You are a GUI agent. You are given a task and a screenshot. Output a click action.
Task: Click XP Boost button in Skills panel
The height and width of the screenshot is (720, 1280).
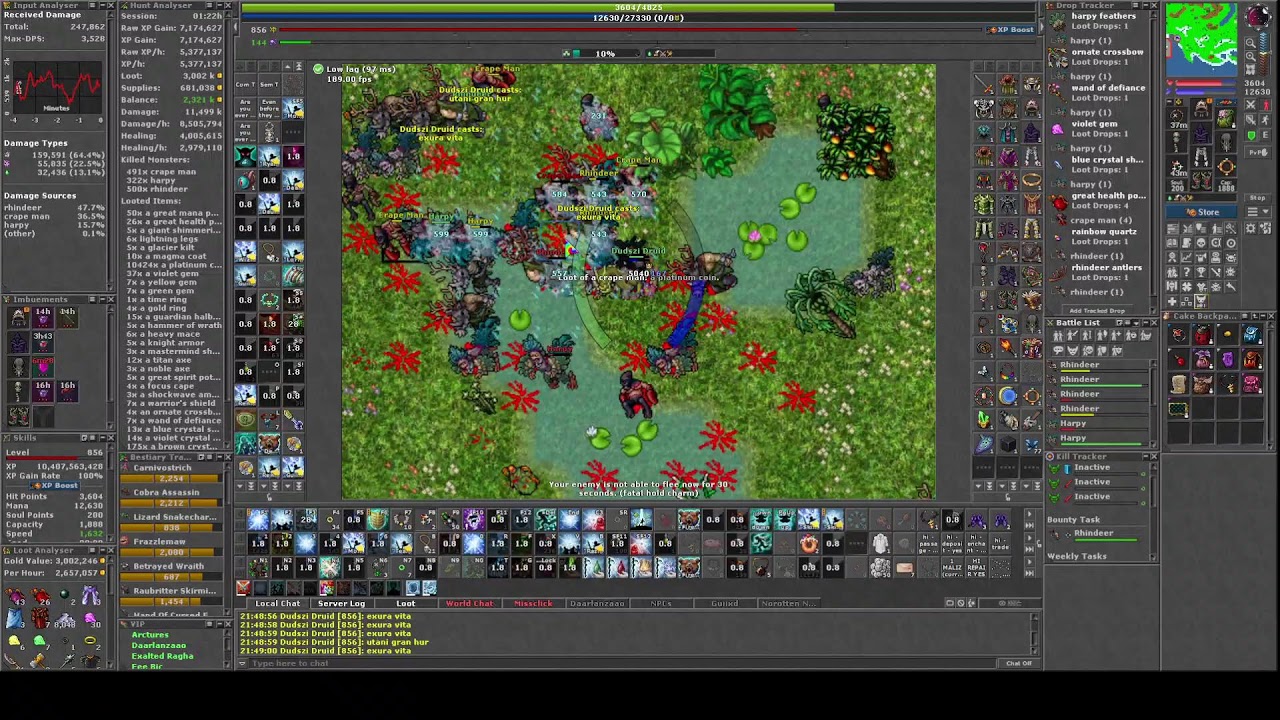[54, 485]
